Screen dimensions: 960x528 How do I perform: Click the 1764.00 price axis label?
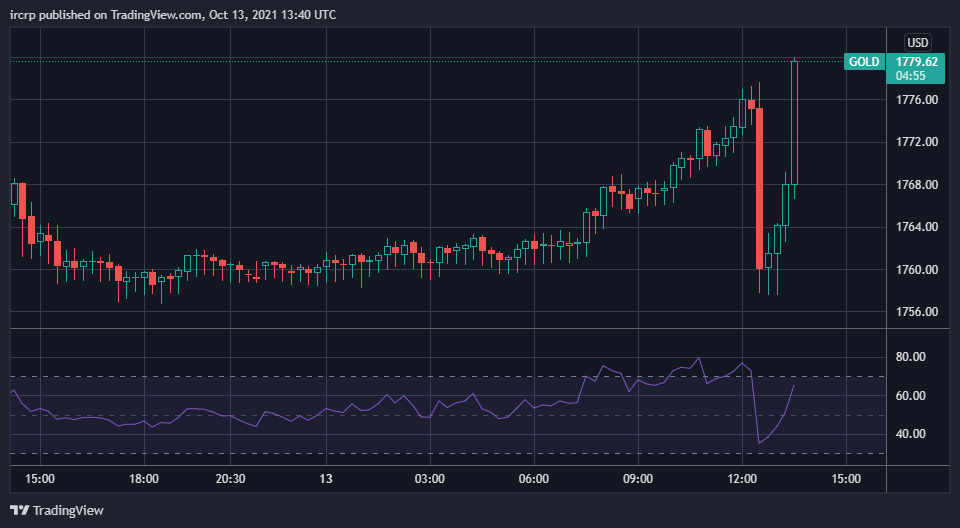tap(917, 227)
